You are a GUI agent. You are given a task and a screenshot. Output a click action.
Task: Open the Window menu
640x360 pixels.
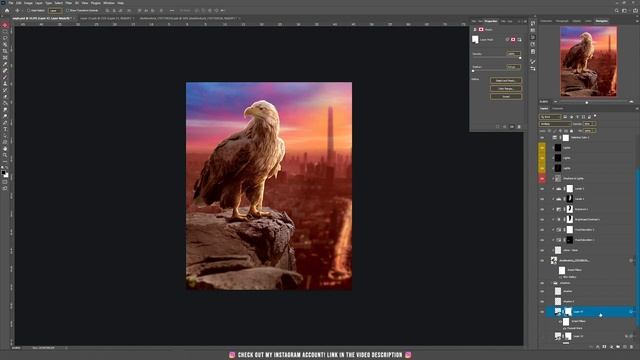[x=109, y=3]
